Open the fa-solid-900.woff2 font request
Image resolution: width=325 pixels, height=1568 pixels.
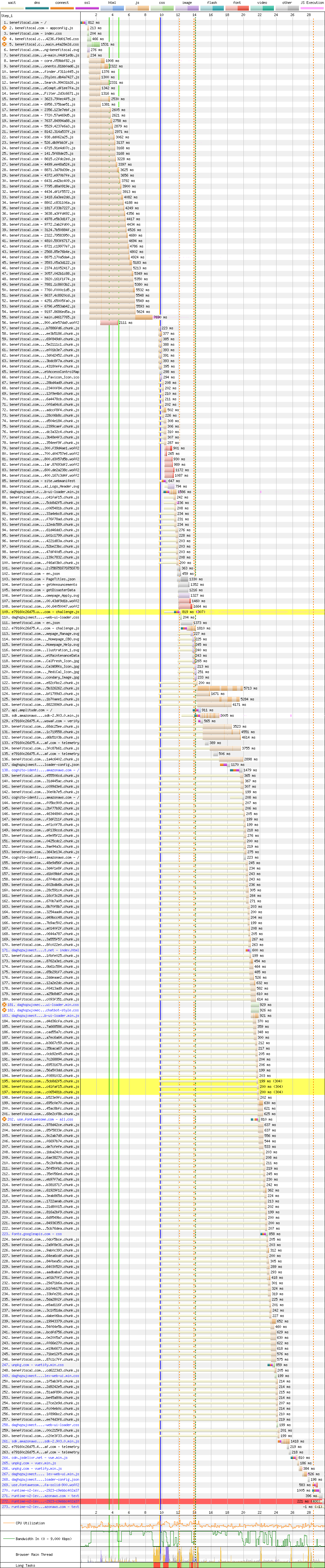(40, 1485)
